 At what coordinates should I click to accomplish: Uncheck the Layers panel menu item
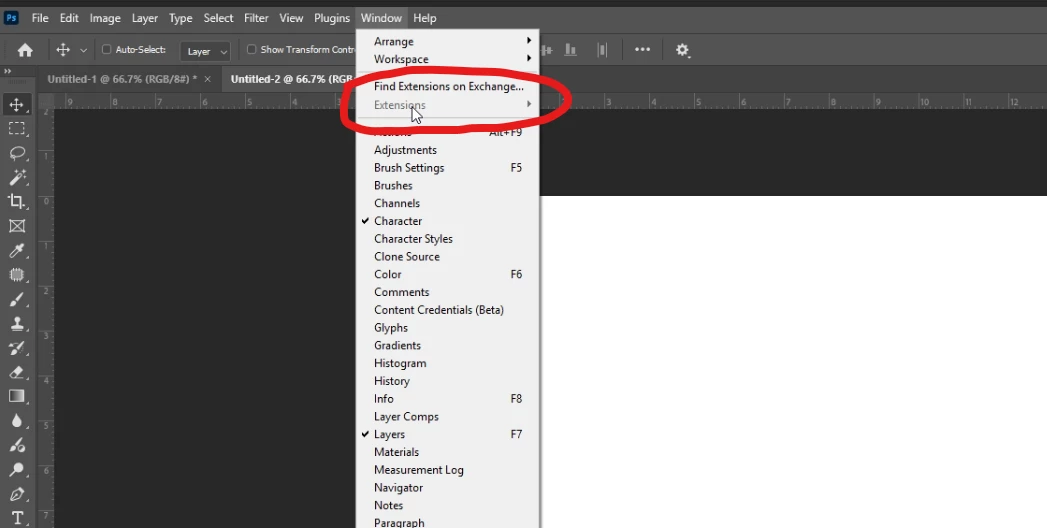click(447, 434)
